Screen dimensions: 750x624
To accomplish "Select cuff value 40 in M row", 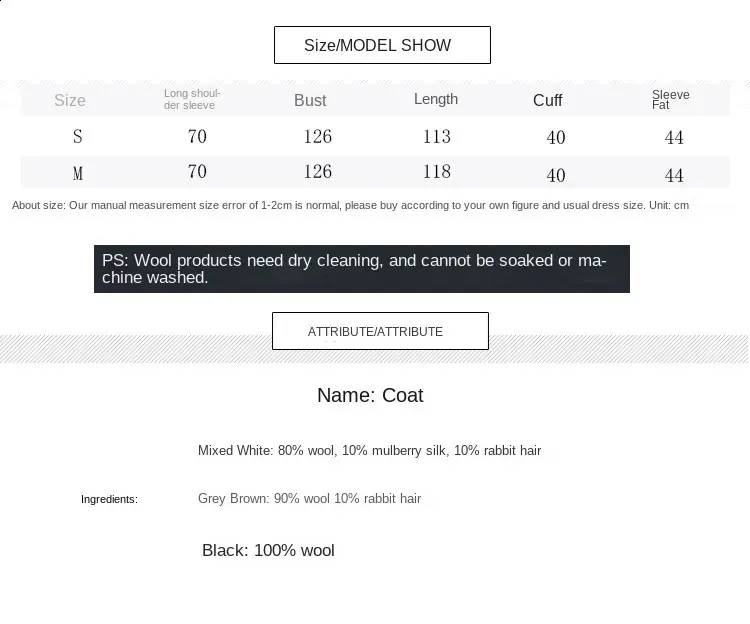I will tap(556, 175).
